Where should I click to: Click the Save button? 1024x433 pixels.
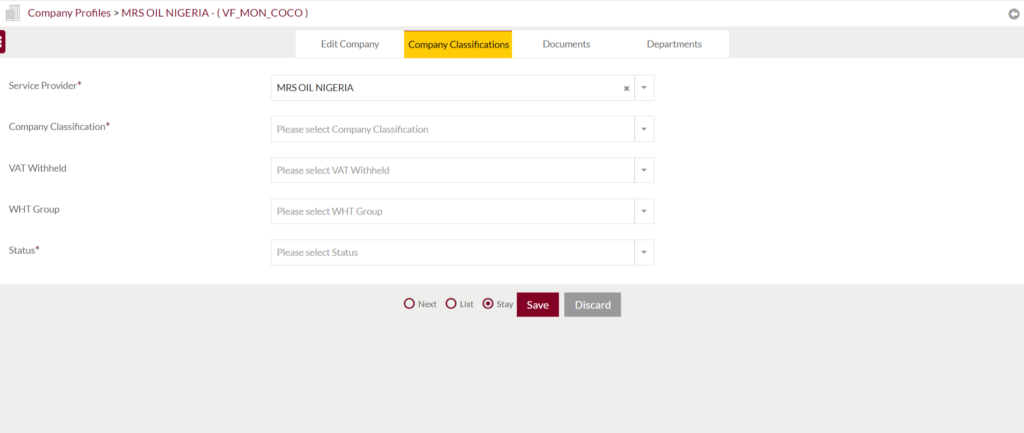(537, 305)
